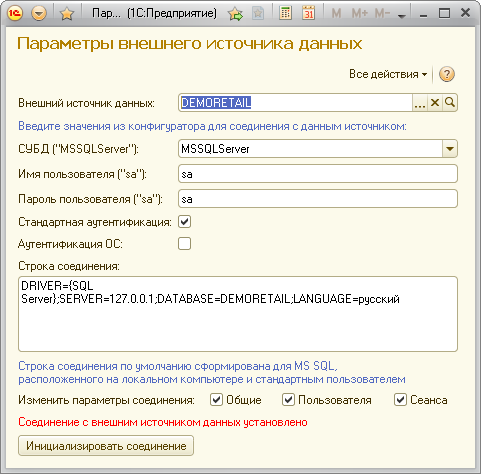The width and height of the screenshot is (481, 474).
Task: Open the Favorites star icon
Action: pyautogui.click(x=67, y=14)
